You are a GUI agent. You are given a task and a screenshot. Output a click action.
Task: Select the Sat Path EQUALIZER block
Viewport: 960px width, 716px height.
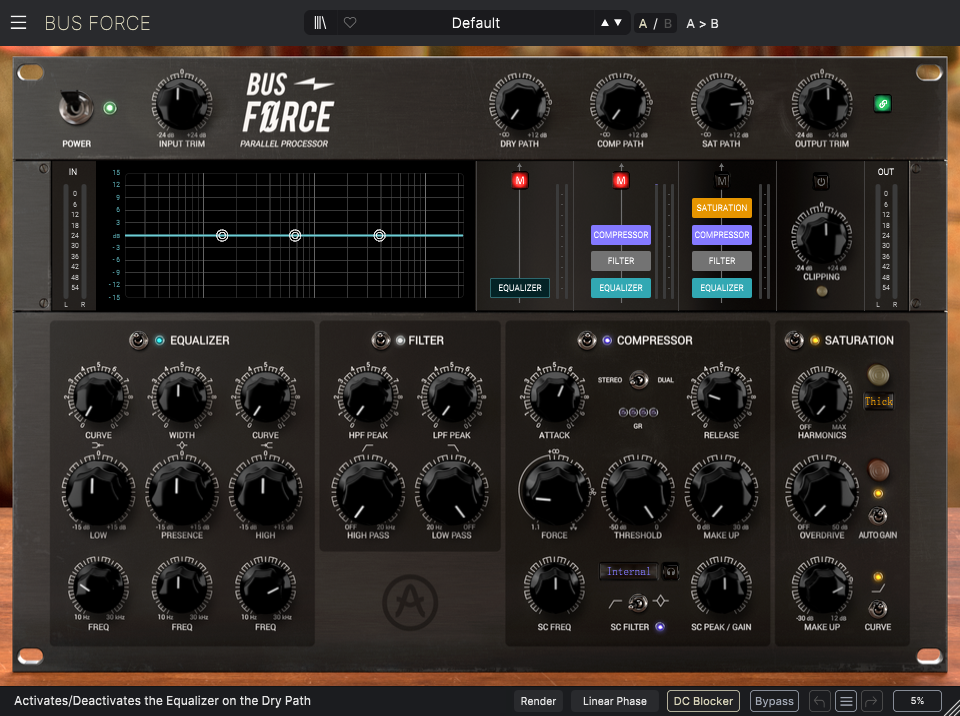pos(722,288)
